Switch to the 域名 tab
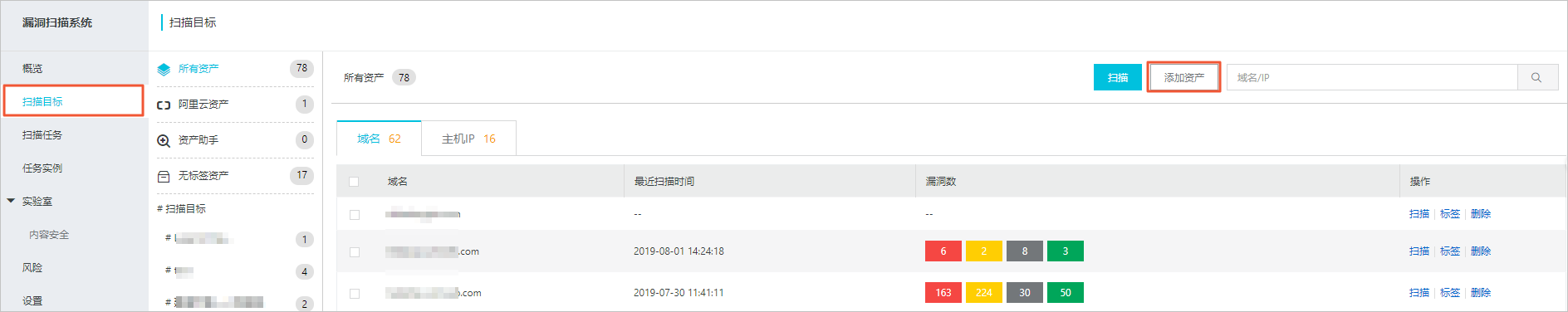 pos(379,139)
